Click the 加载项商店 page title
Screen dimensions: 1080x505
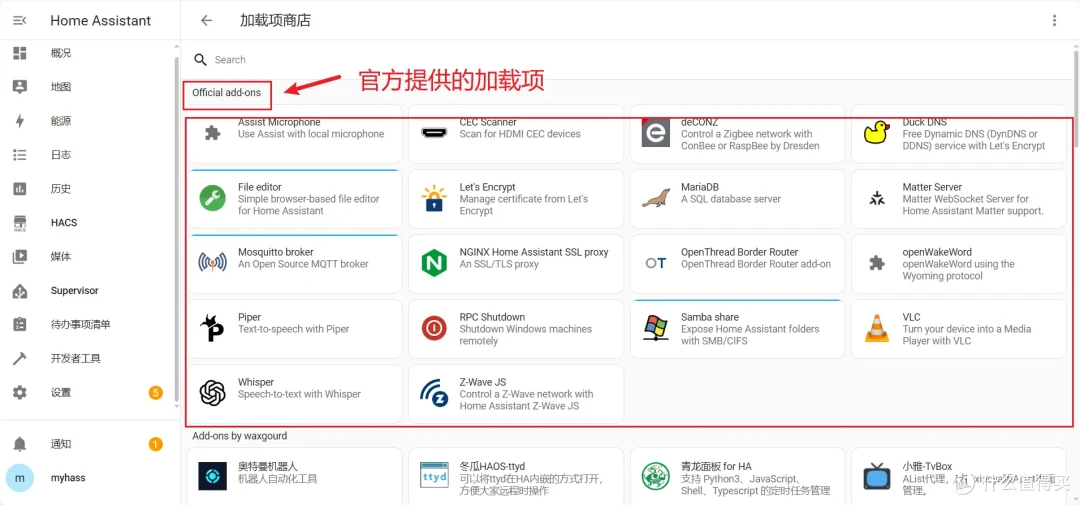pyautogui.click(x=276, y=21)
